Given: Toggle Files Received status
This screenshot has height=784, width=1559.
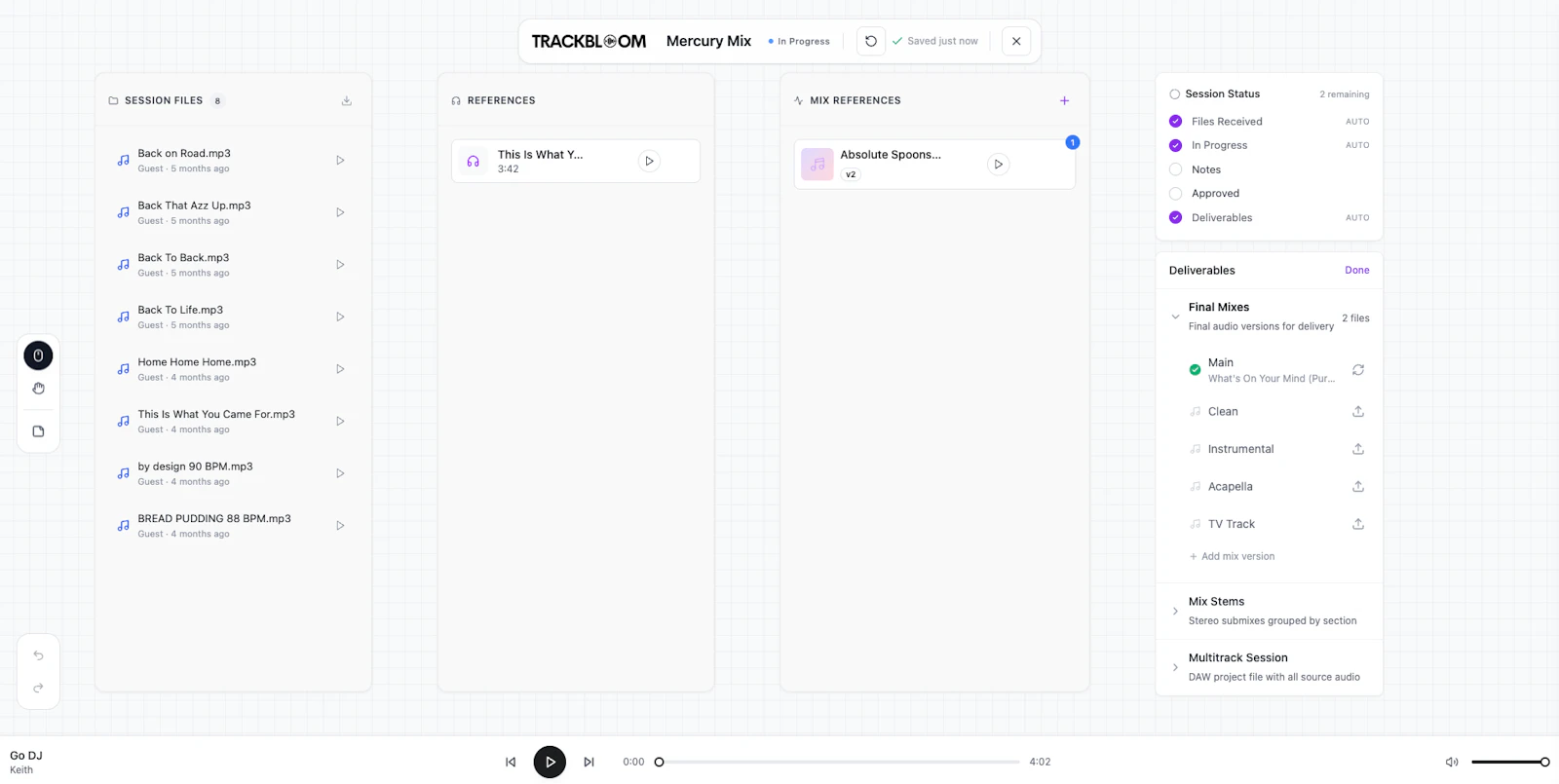Looking at the screenshot, I should (x=1175, y=122).
